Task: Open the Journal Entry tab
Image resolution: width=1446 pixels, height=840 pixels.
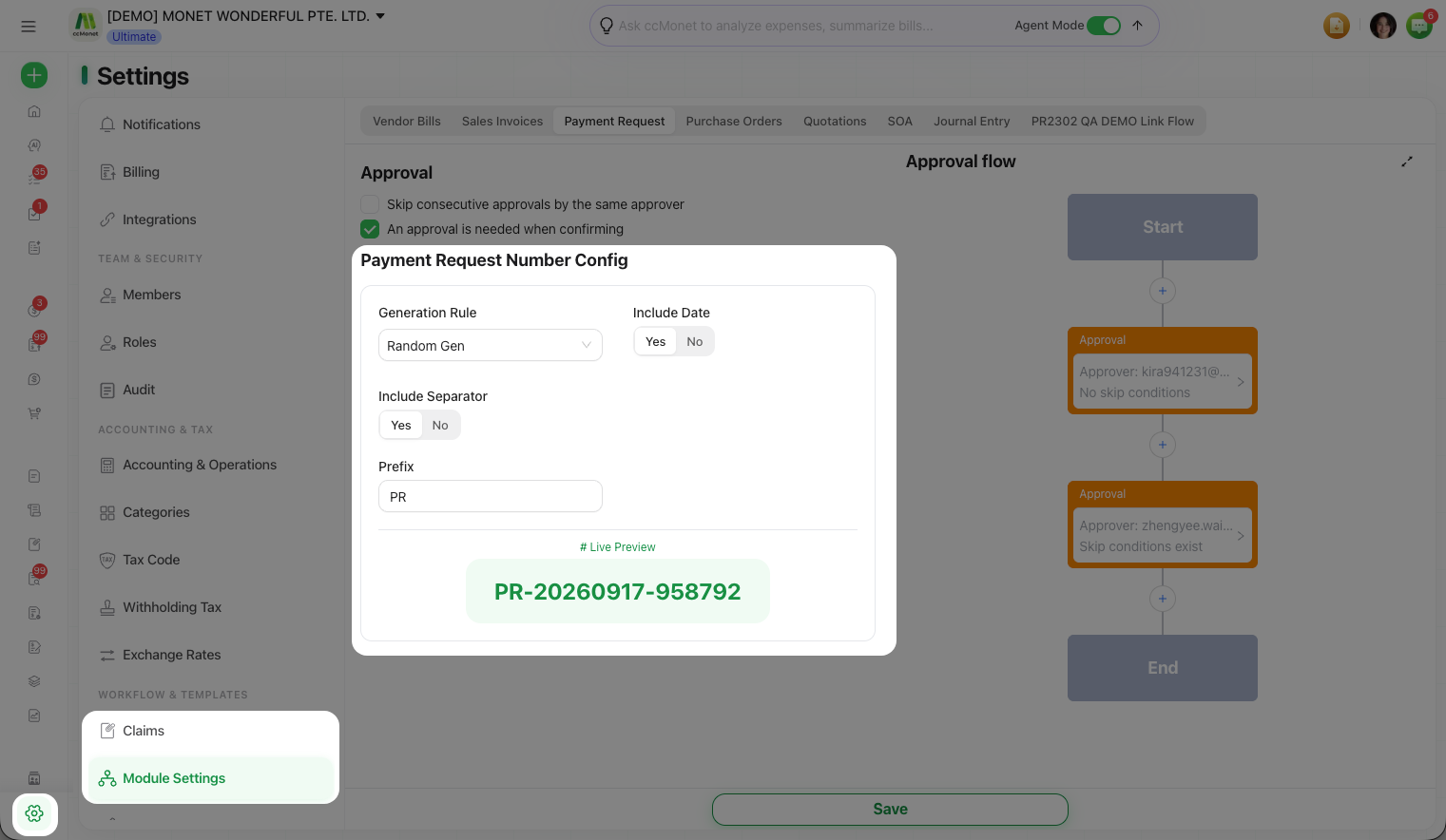Action: coord(972,122)
